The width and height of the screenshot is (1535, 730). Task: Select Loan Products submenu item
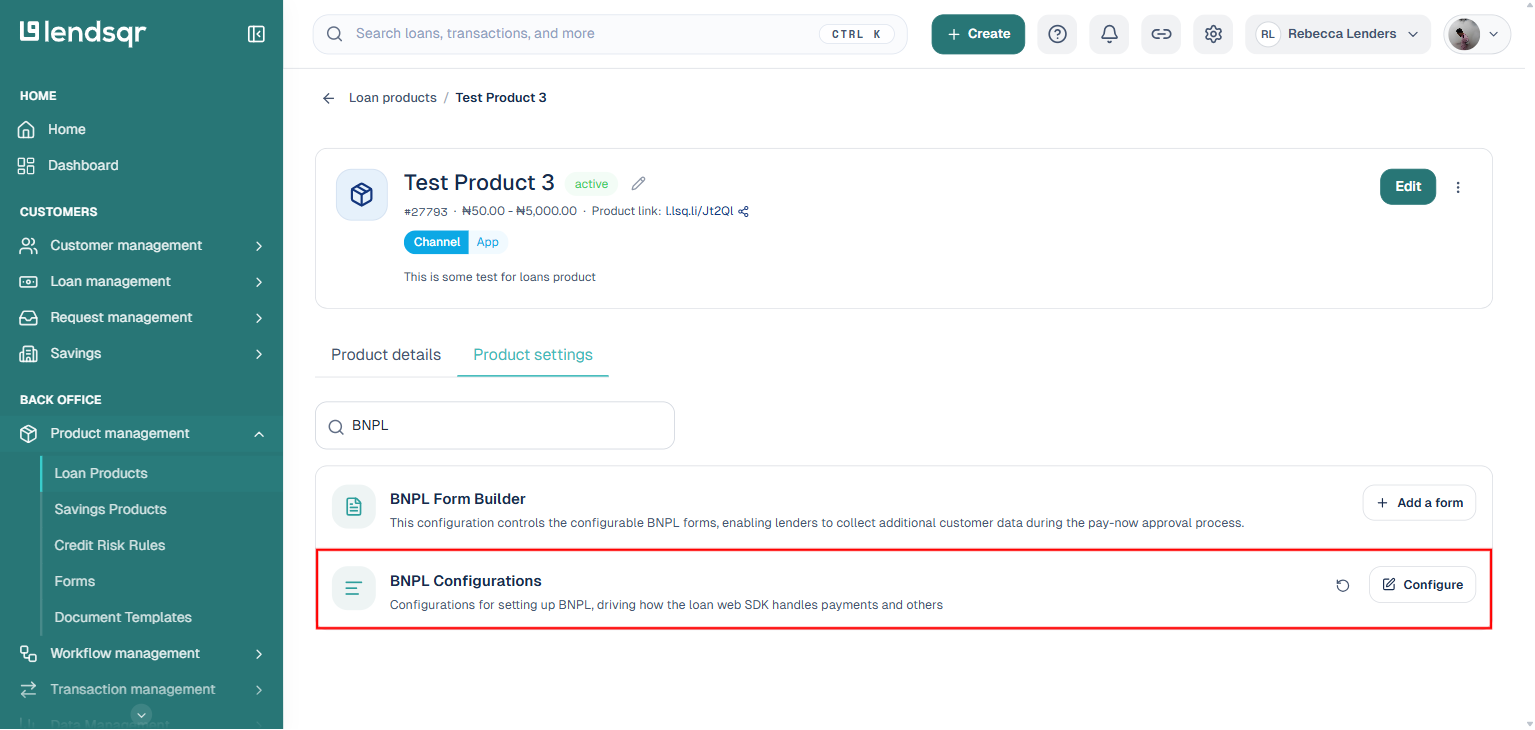[x=101, y=473]
